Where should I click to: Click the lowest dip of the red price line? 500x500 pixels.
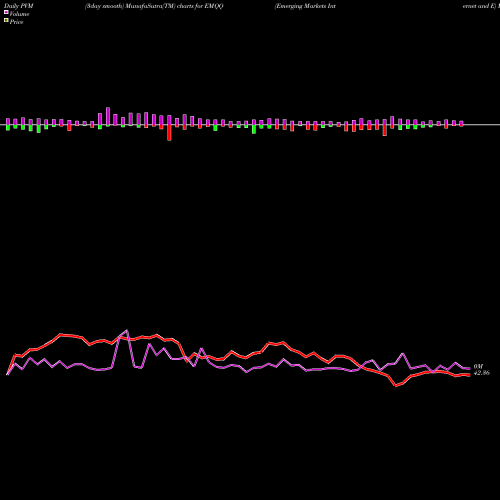coord(396,386)
